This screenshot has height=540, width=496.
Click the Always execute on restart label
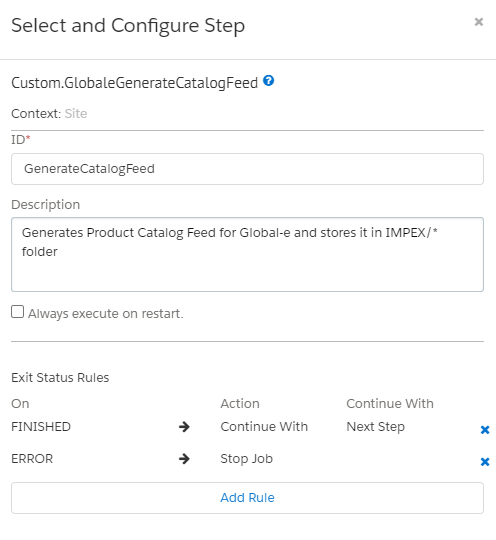coord(105,314)
